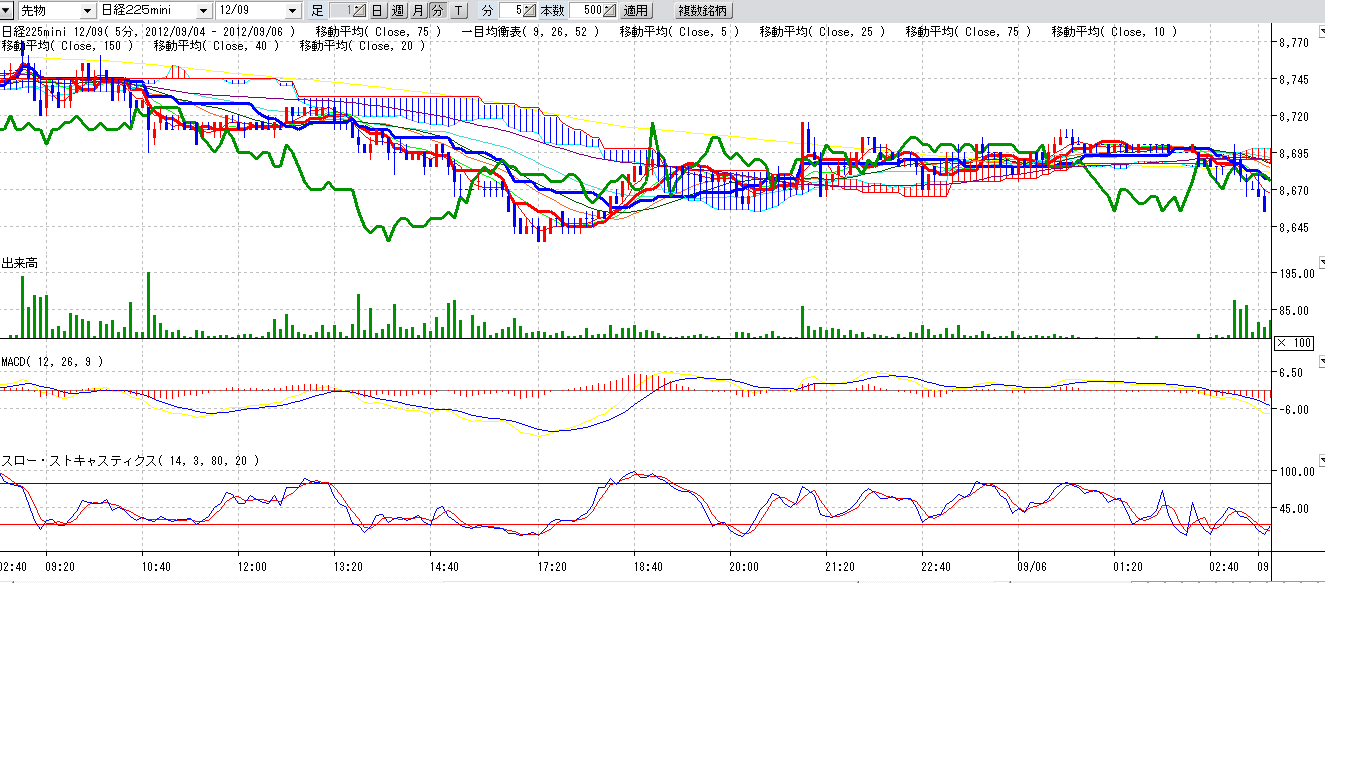Open the 複数銘柄 multiple symbols button

point(704,10)
